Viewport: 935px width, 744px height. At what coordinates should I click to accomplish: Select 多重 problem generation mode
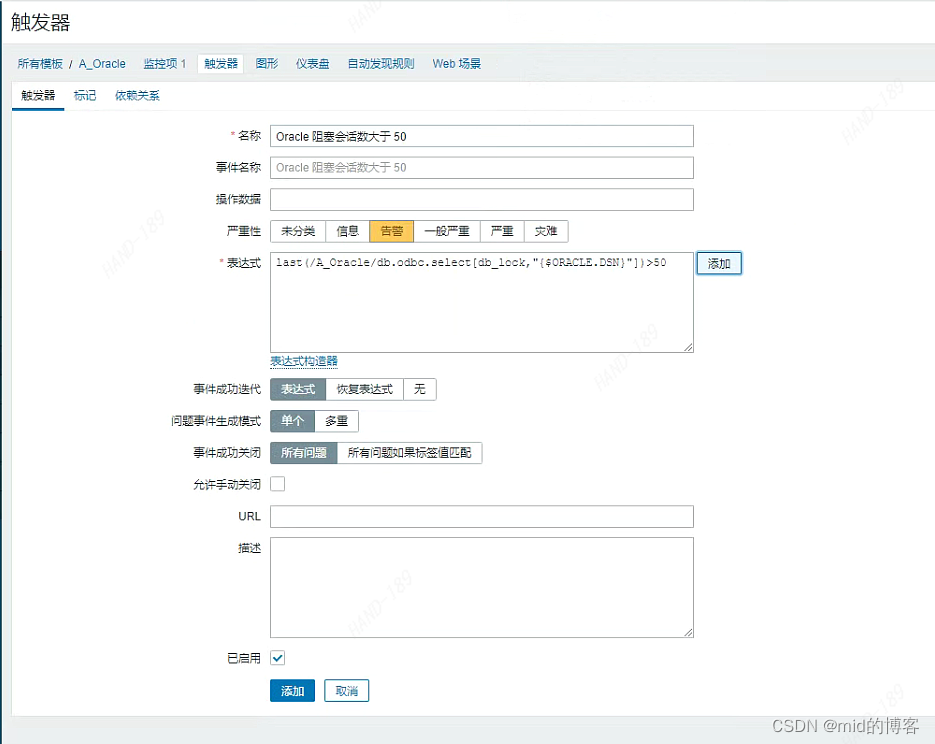(x=336, y=421)
